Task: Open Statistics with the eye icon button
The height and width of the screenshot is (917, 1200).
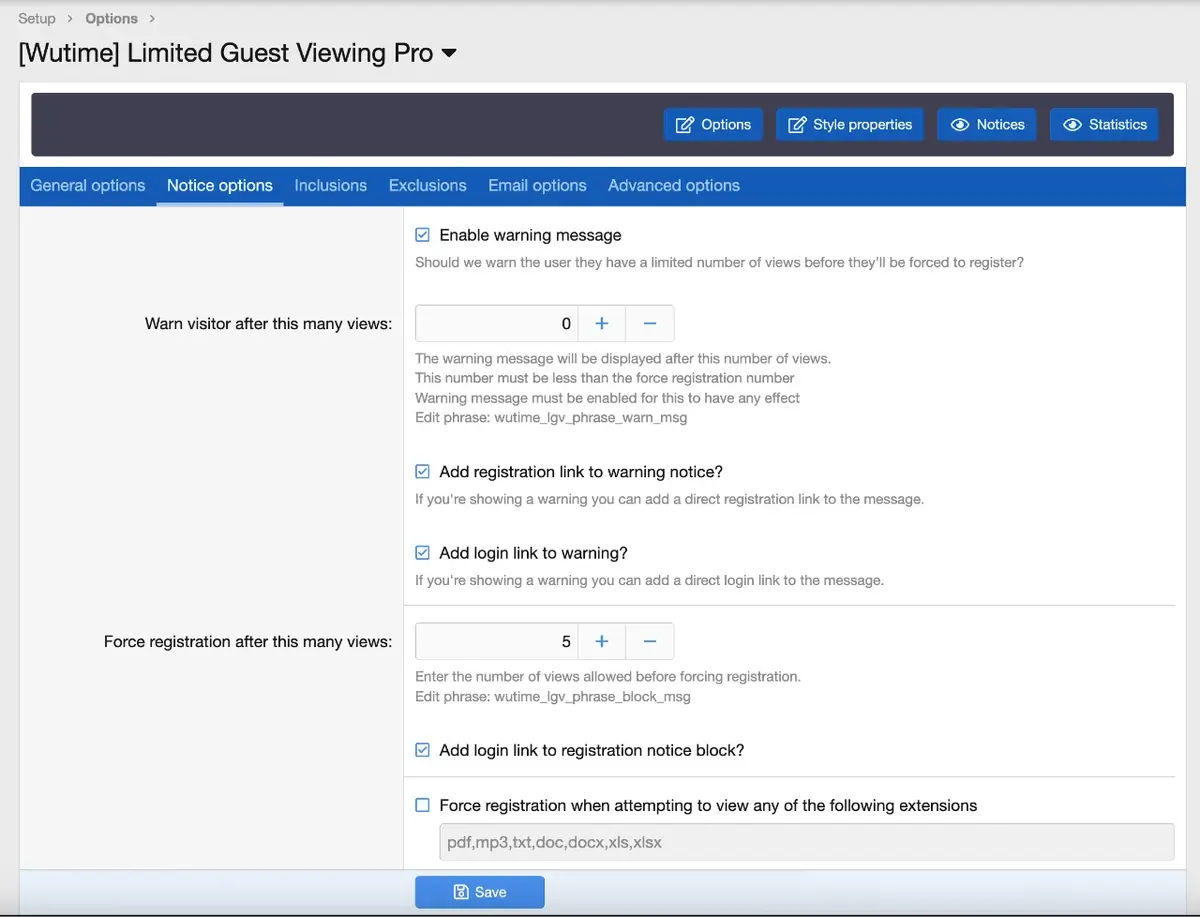Action: [1104, 125]
